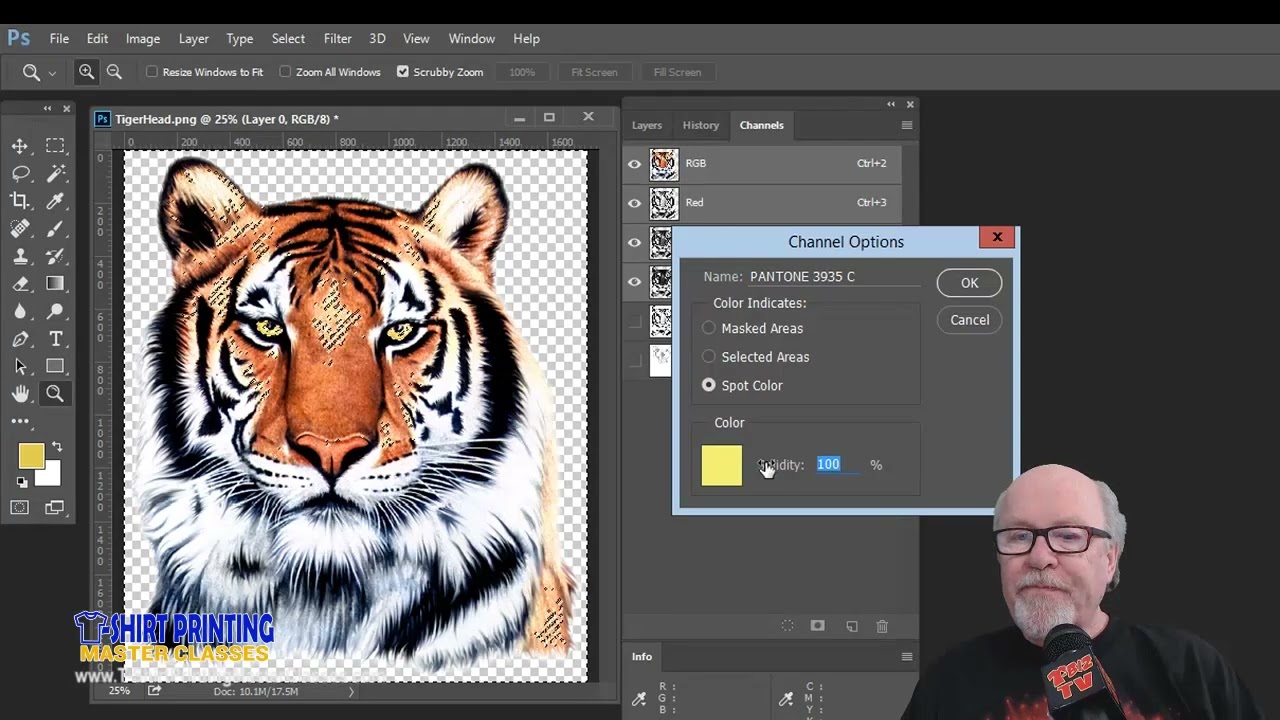
Task: Open the Edit Toolbar three-dots button
Action: 20,421
